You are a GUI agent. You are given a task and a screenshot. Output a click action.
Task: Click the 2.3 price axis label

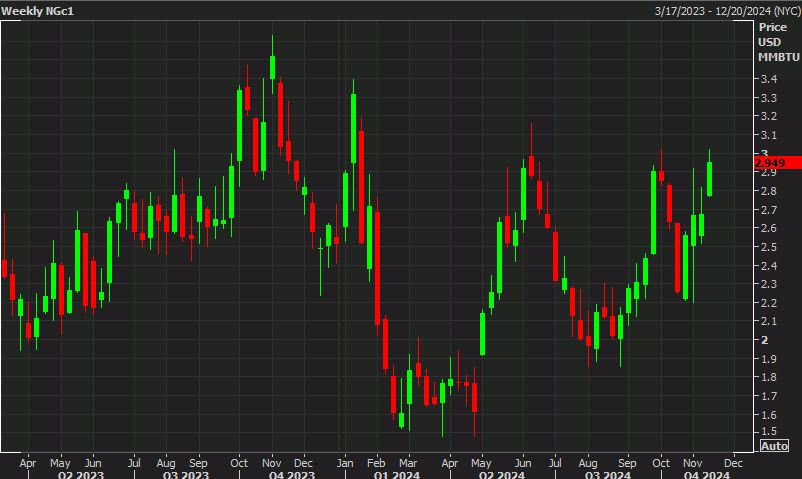pyautogui.click(x=769, y=284)
